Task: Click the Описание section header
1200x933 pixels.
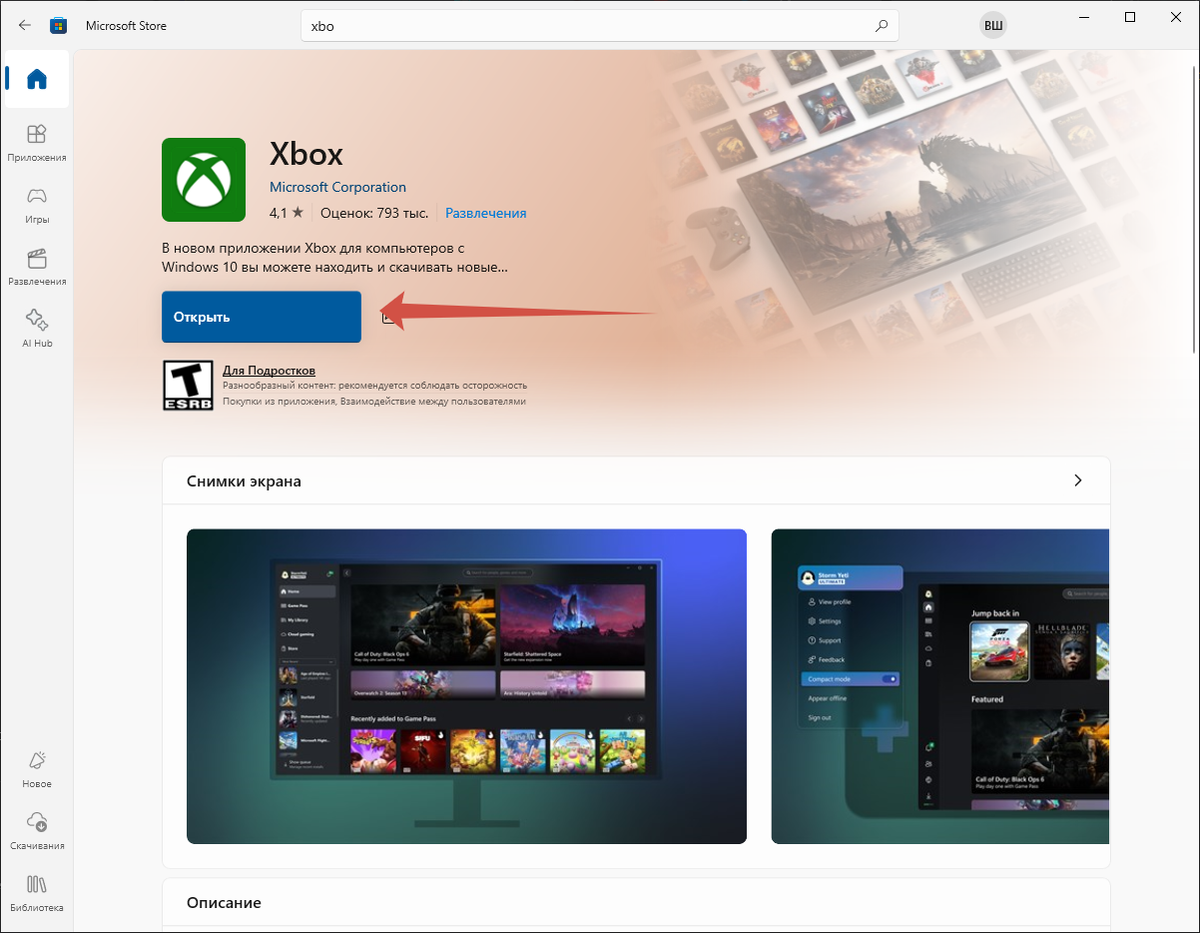Action: [224, 902]
